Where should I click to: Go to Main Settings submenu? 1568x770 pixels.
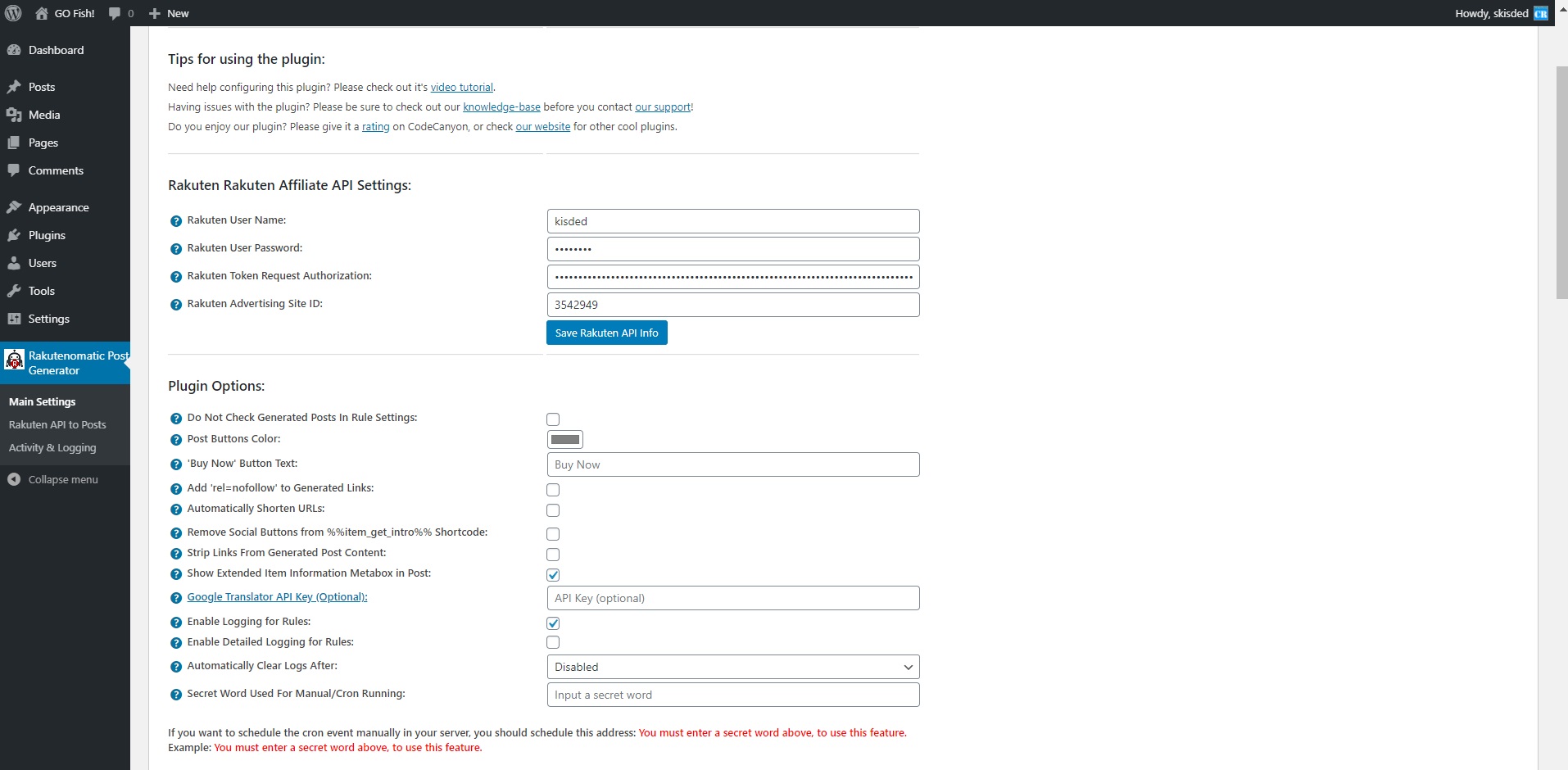coord(42,401)
